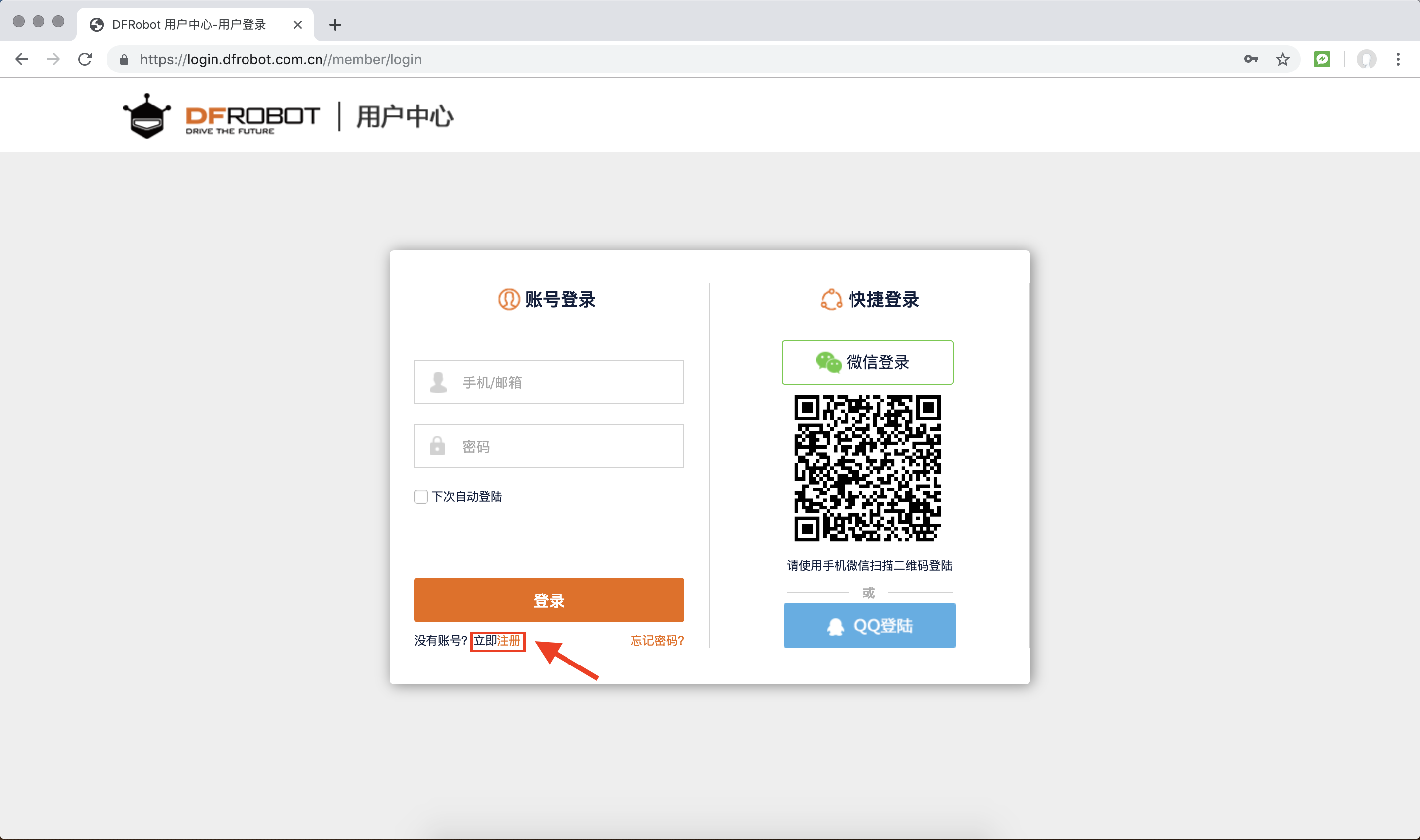Open the Chrome three-dot menu

[1398, 59]
